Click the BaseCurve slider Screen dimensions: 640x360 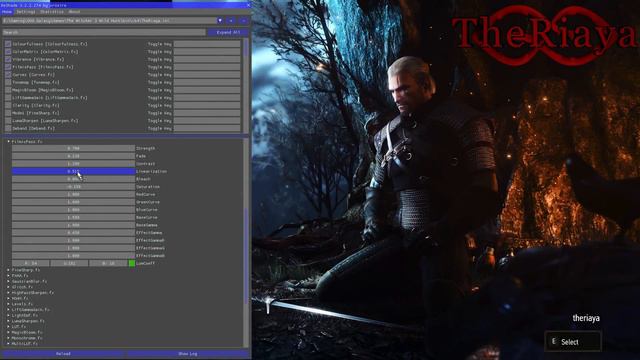(73, 218)
